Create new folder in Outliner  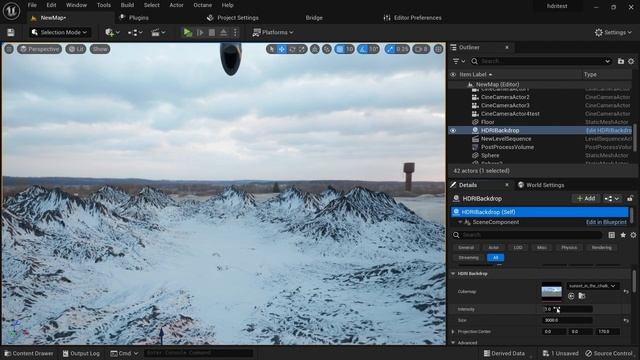(621, 61)
